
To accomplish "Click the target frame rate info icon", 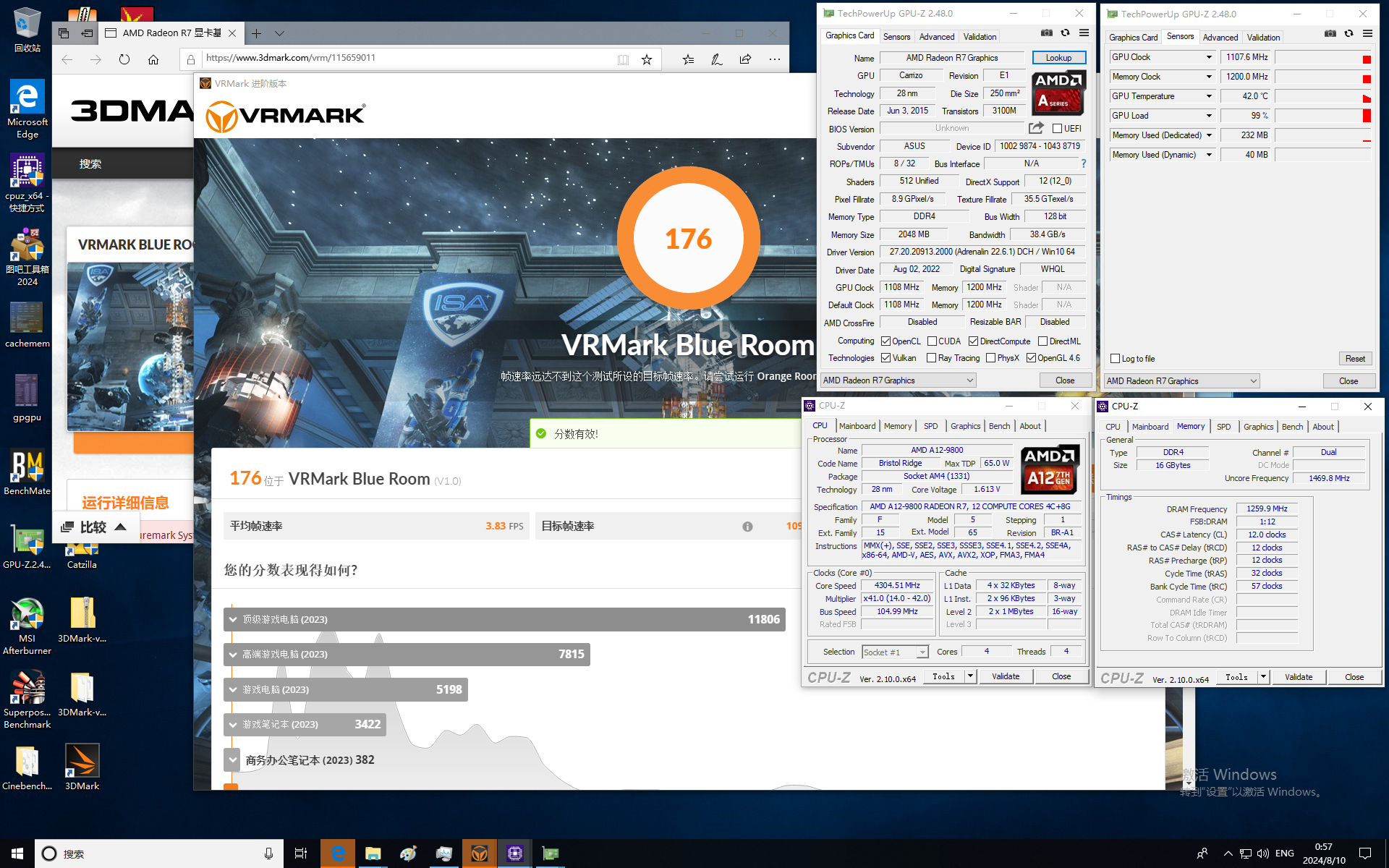I will click(747, 527).
